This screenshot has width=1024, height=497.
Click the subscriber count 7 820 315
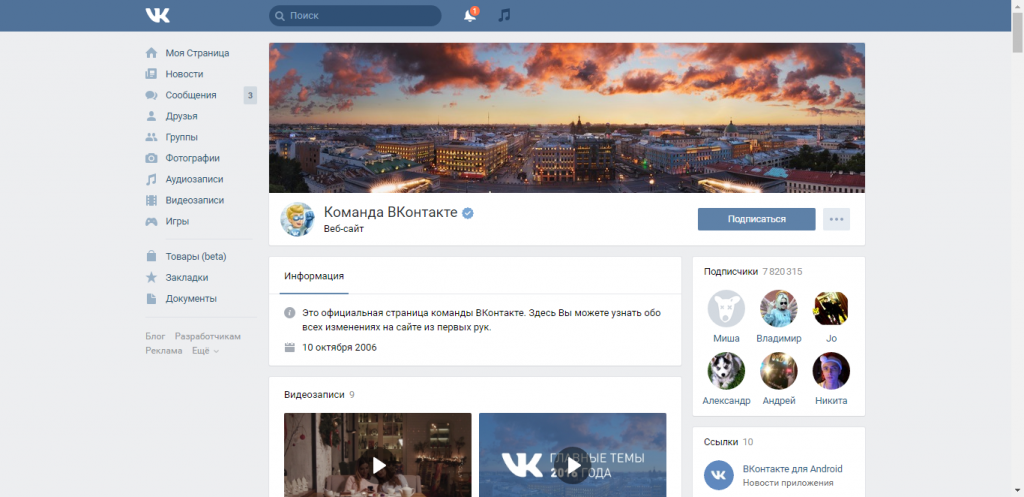782,271
